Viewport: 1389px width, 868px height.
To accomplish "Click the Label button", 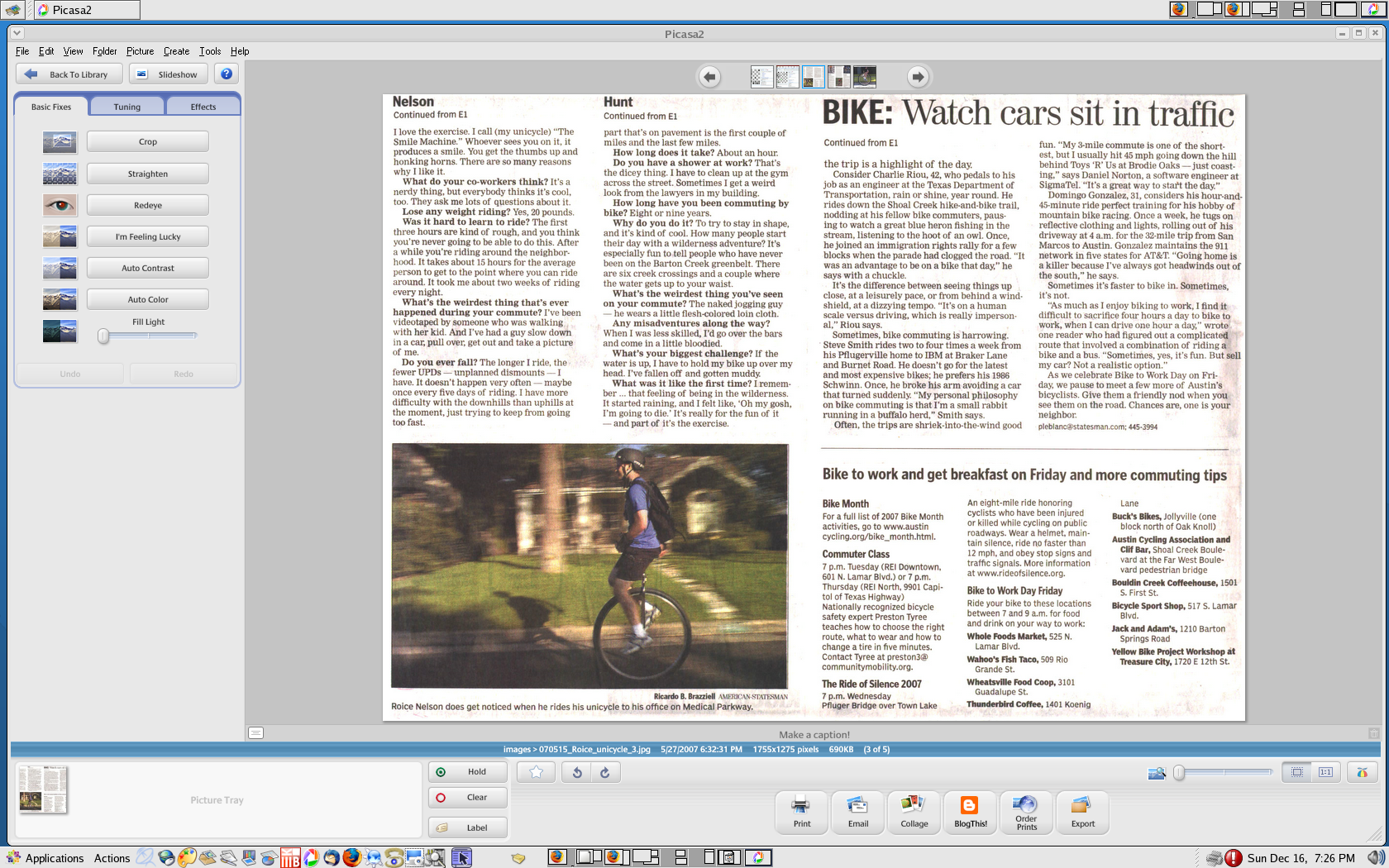I will coord(468,827).
